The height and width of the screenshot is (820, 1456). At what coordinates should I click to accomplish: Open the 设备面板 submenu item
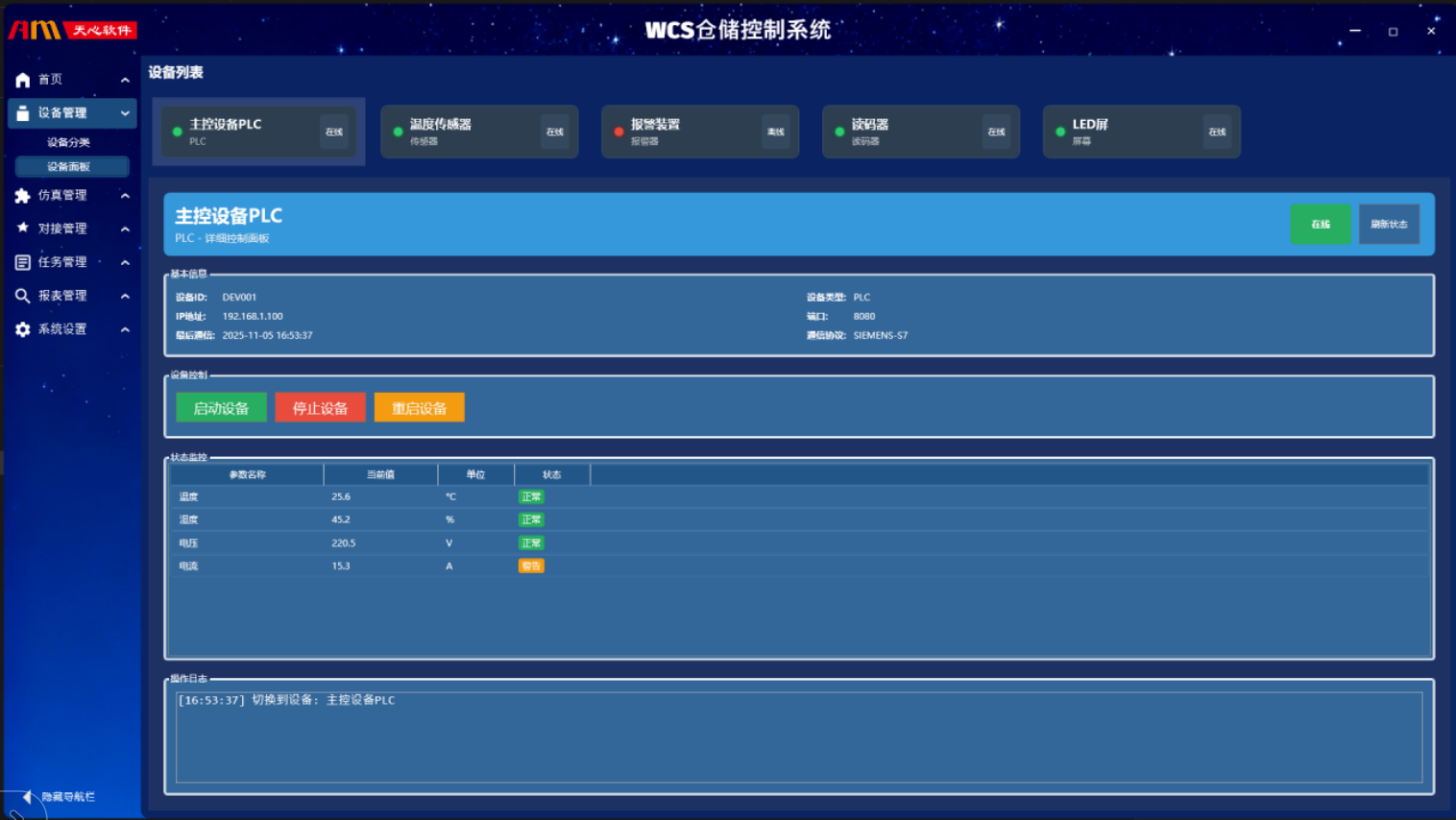72,166
